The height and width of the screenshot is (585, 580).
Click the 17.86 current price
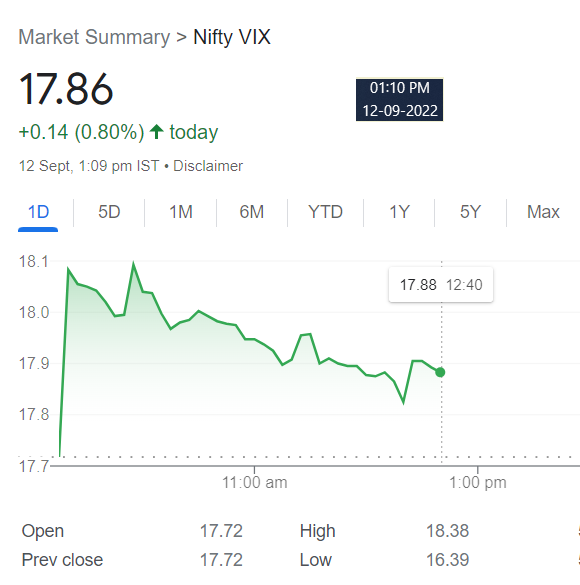pos(66,89)
